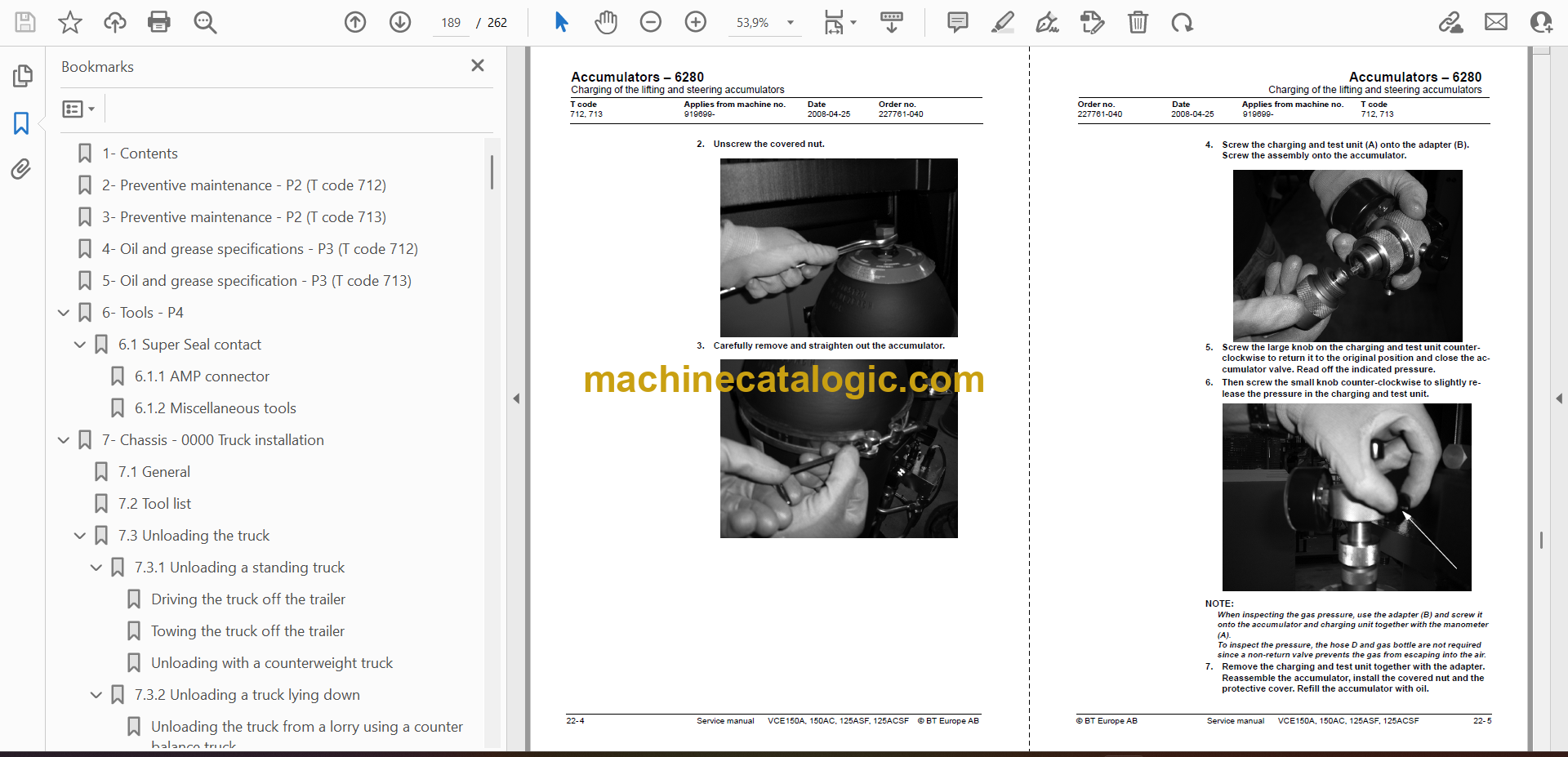Click the page number field showing 189

tap(451, 23)
